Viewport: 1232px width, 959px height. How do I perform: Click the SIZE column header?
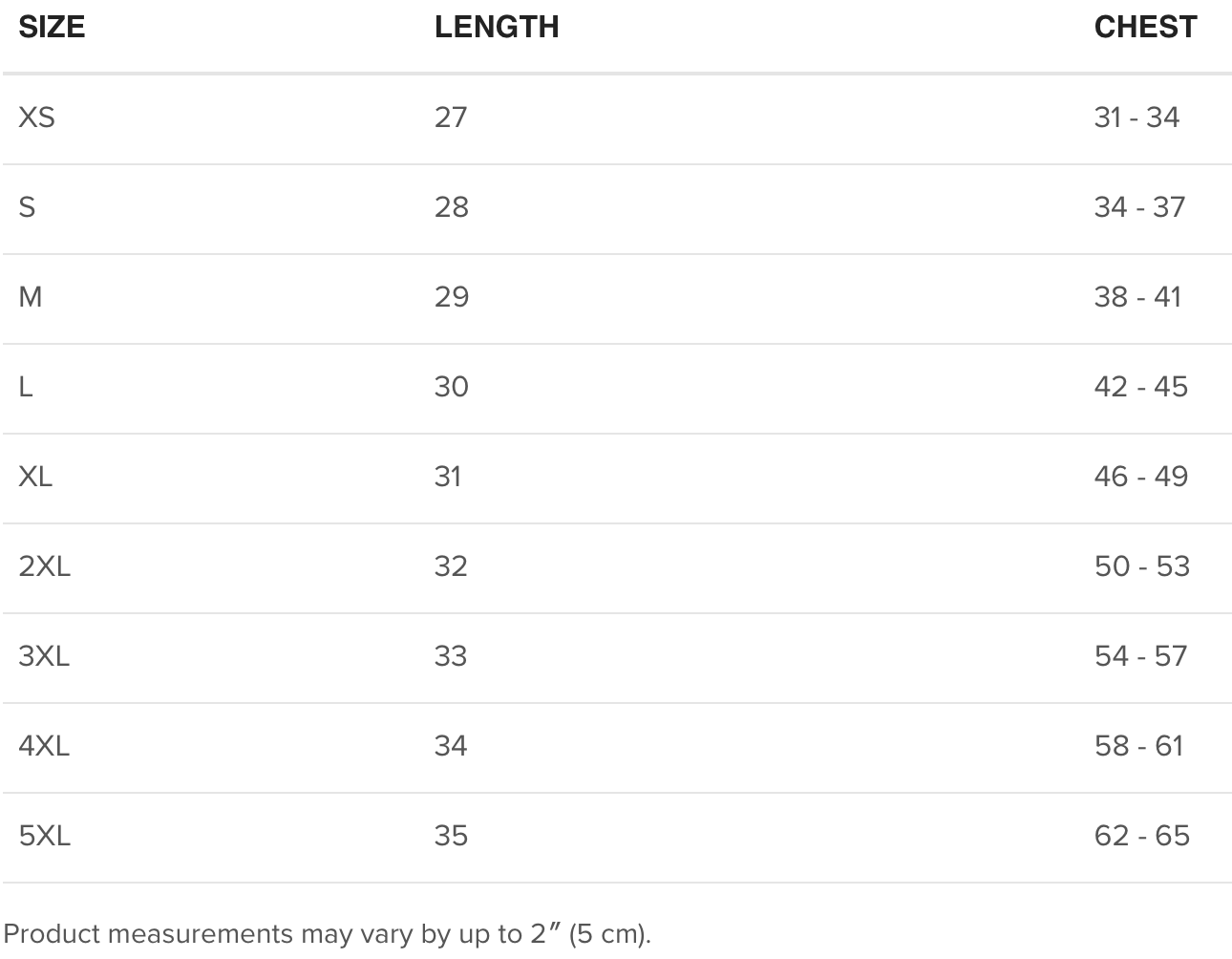click(52, 27)
